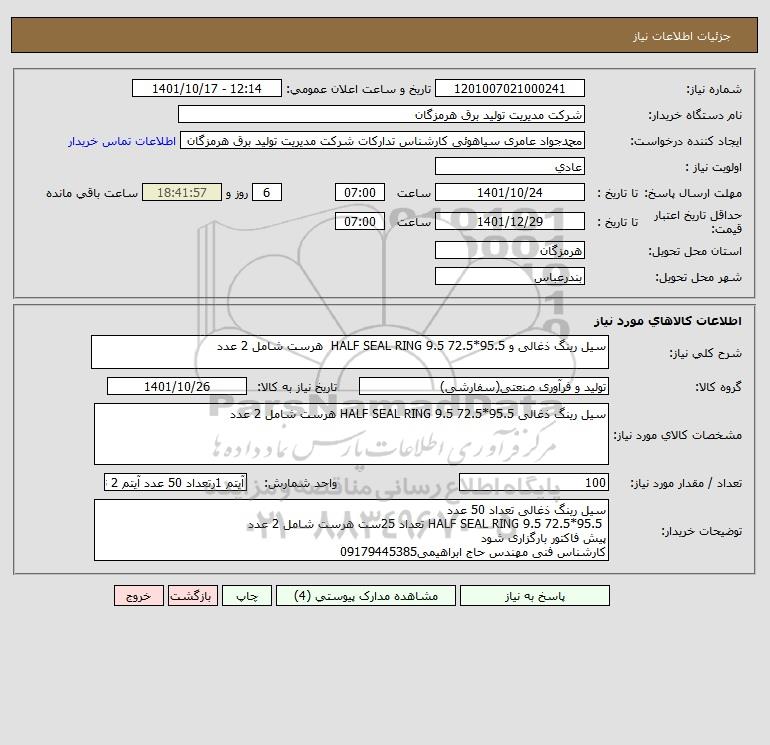Click the 'بازگشت' back button
Screen dimensions: 770x745
click(192, 596)
